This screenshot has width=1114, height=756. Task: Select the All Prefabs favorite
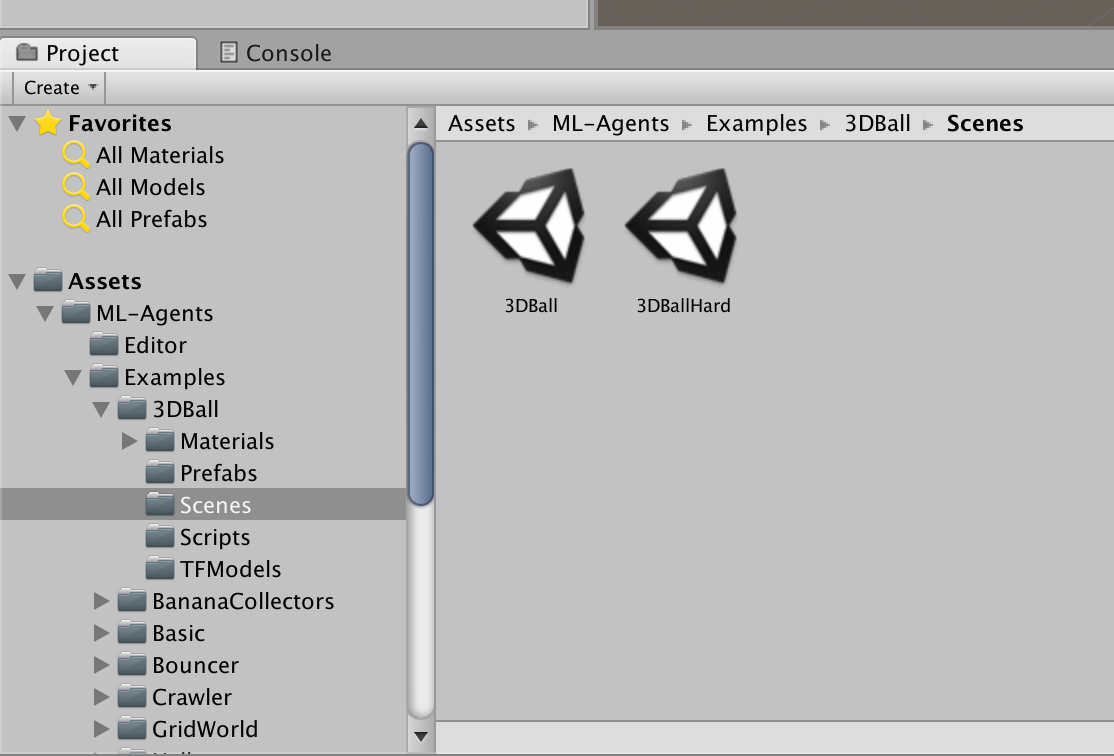point(151,219)
